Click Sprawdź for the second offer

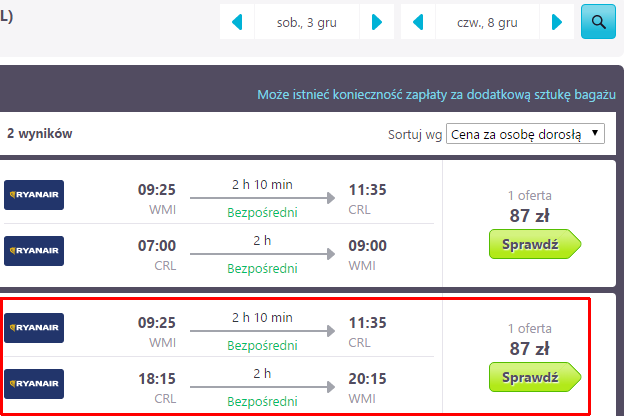[x=534, y=376]
